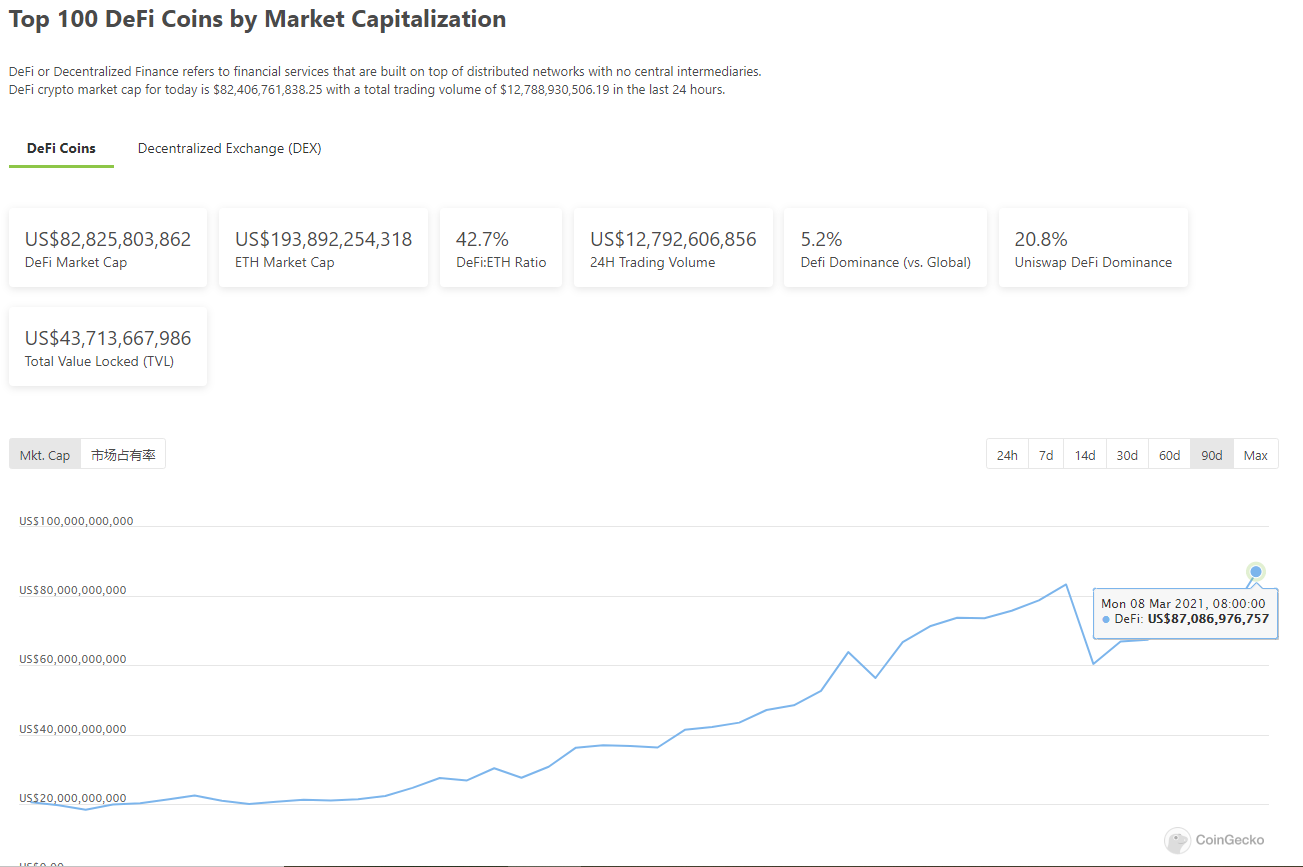Image resolution: width=1303 pixels, height=867 pixels.
Task: Click the CoinGecko gecko logo watermark
Action: pyautogui.click(x=1177, y=840)
